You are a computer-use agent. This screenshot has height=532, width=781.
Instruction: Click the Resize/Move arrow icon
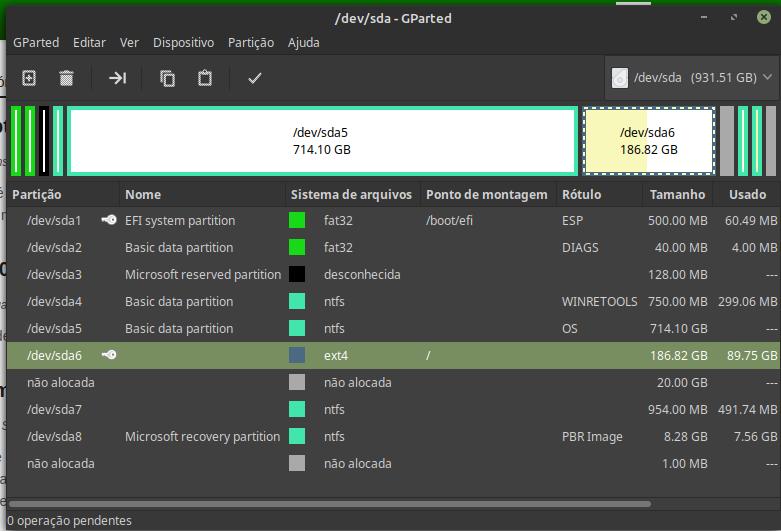pos(118,78)
